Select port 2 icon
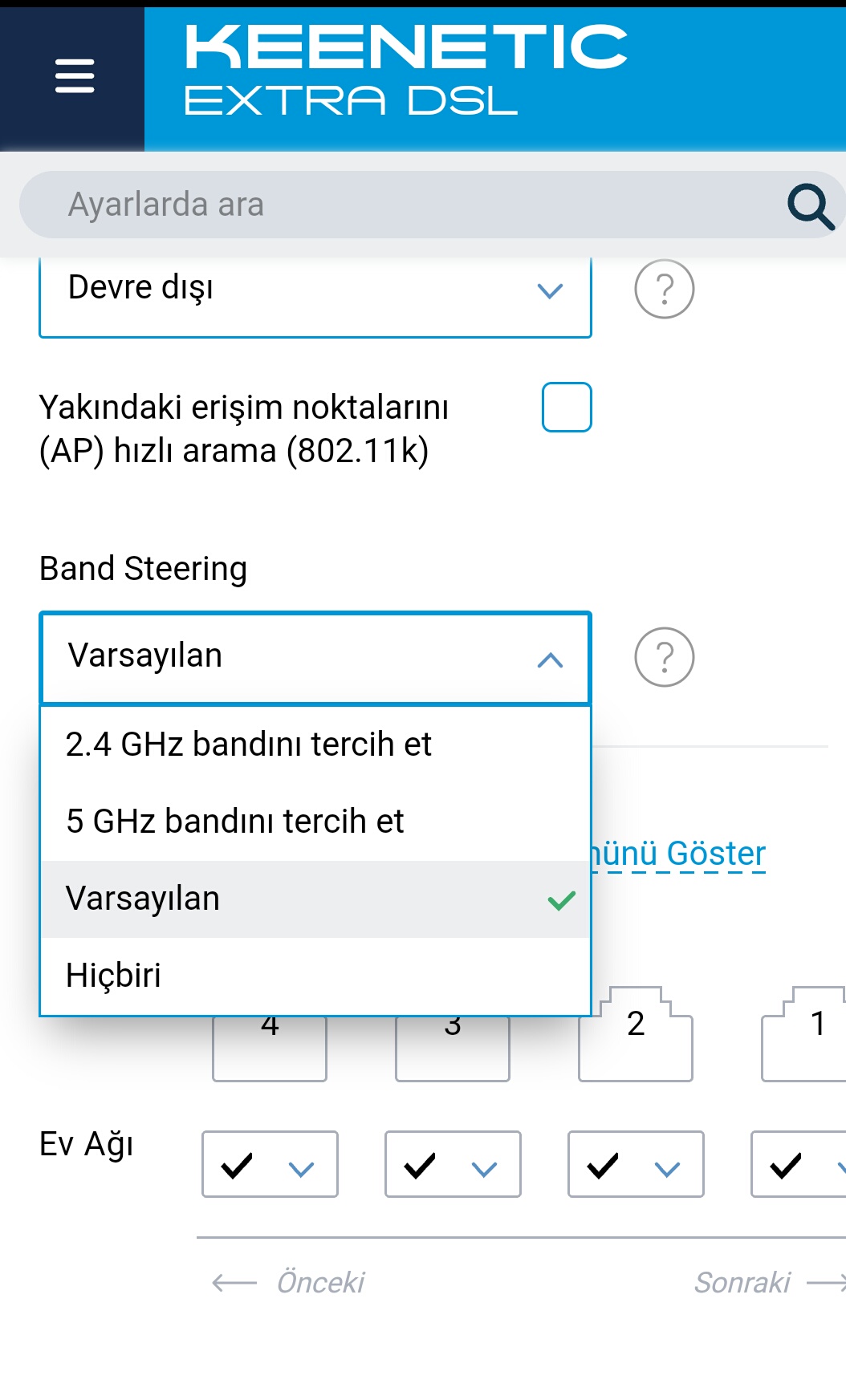The image size is (846, 1400). (x=636, y=1034)
